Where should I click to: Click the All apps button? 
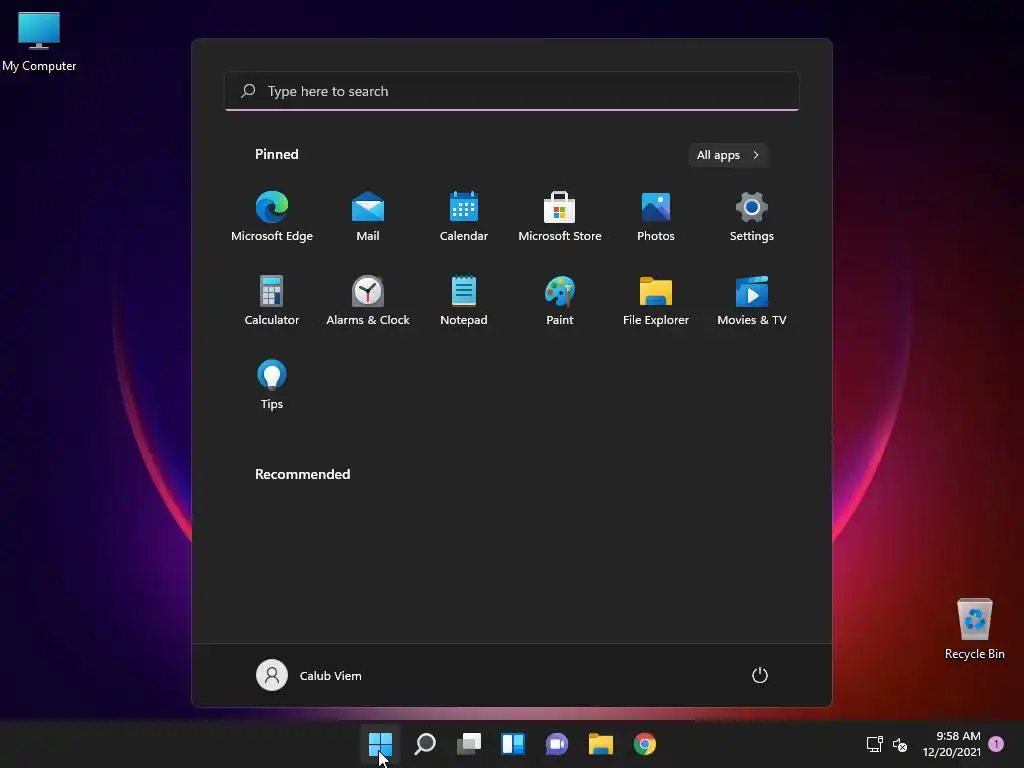(728, 155)
